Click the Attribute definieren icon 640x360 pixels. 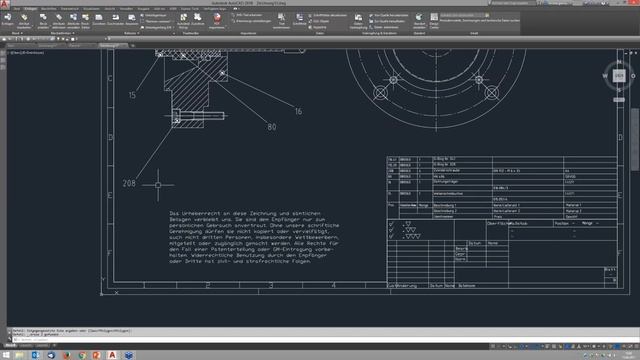coord(59,20)
